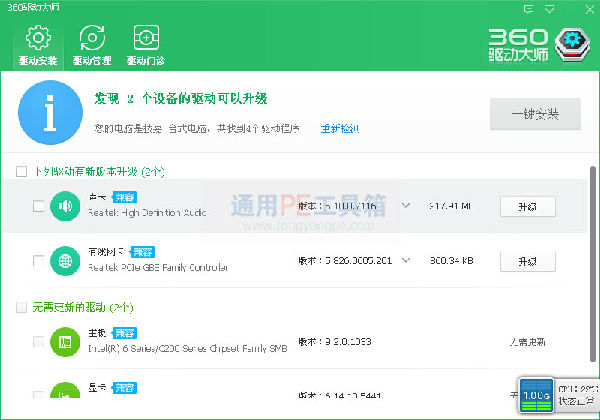Click the Intel(R) 6 Series/C200 chipset text
Screen dimensions: 600x420
point(188,348)
